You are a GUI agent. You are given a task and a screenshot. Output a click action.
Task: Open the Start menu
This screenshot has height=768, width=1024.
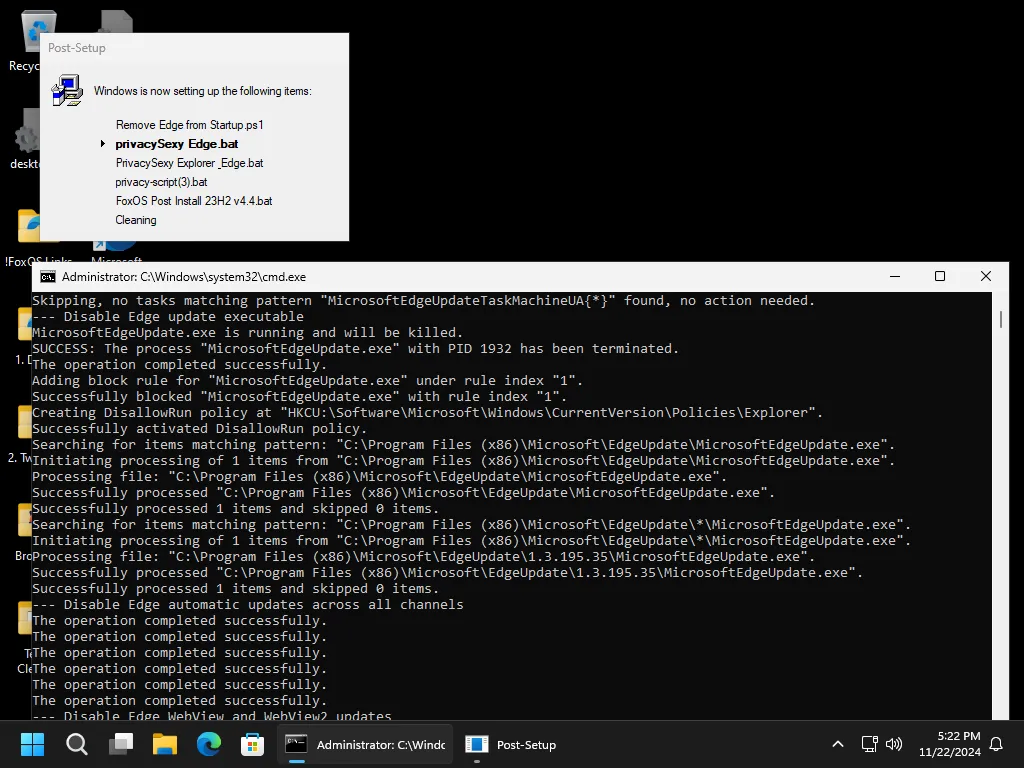32,744
